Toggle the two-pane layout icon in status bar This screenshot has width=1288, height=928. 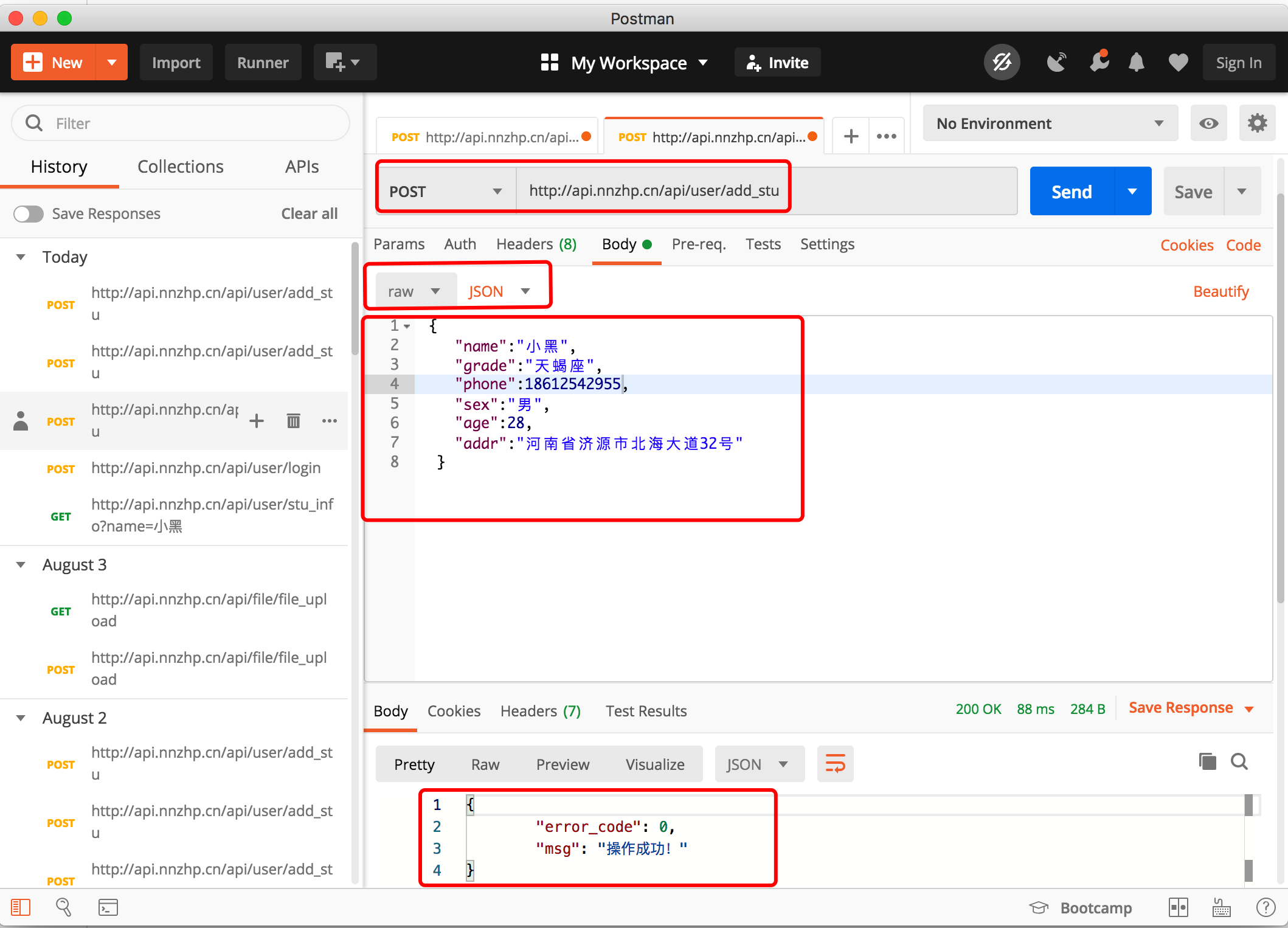1178,907
